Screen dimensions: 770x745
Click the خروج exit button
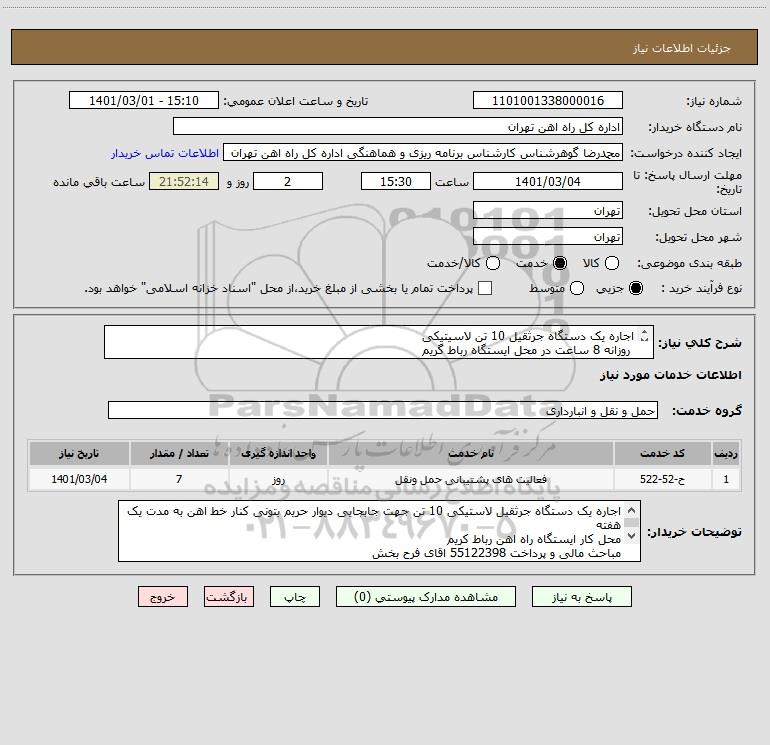[x=163, y=597]
